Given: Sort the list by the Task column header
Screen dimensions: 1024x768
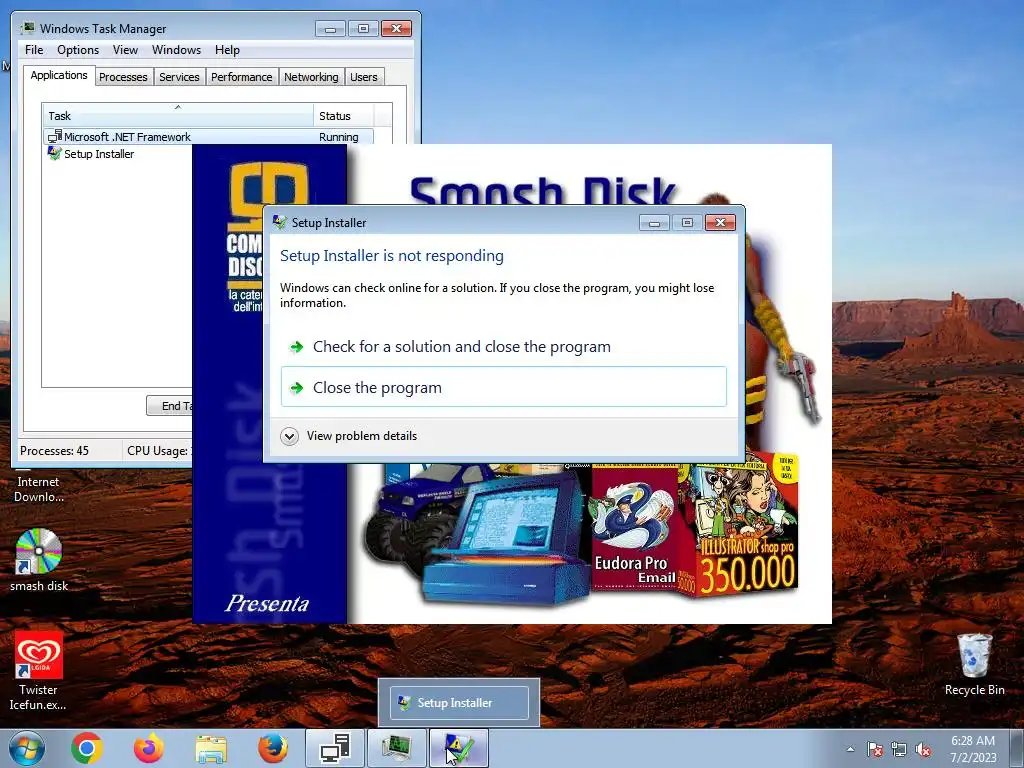Looking at the screenshot, I should [x=178, y=116].
